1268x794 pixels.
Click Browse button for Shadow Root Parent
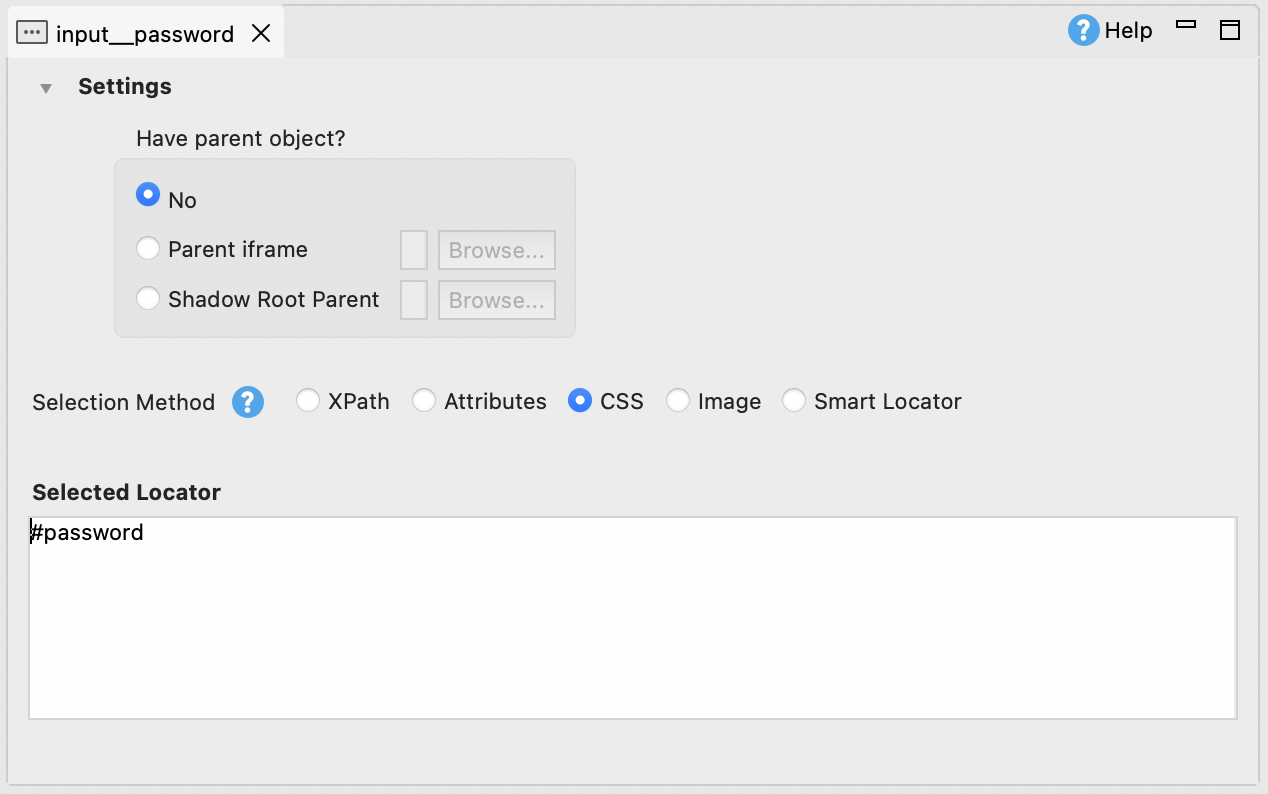496,300
